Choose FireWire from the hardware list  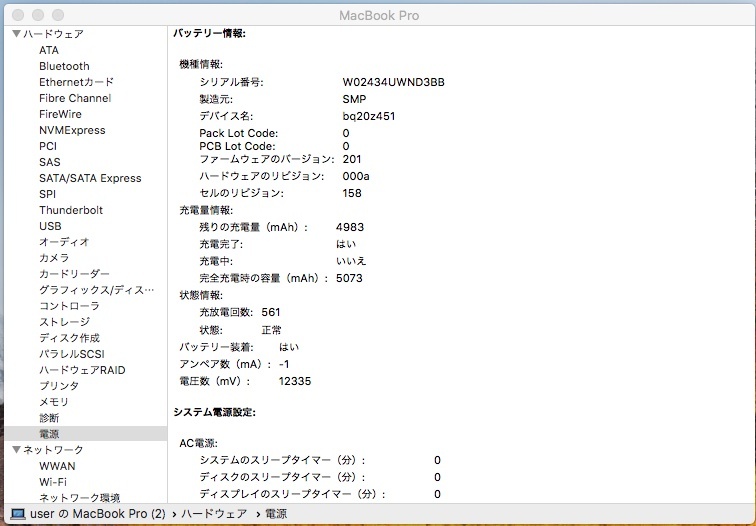60,114
